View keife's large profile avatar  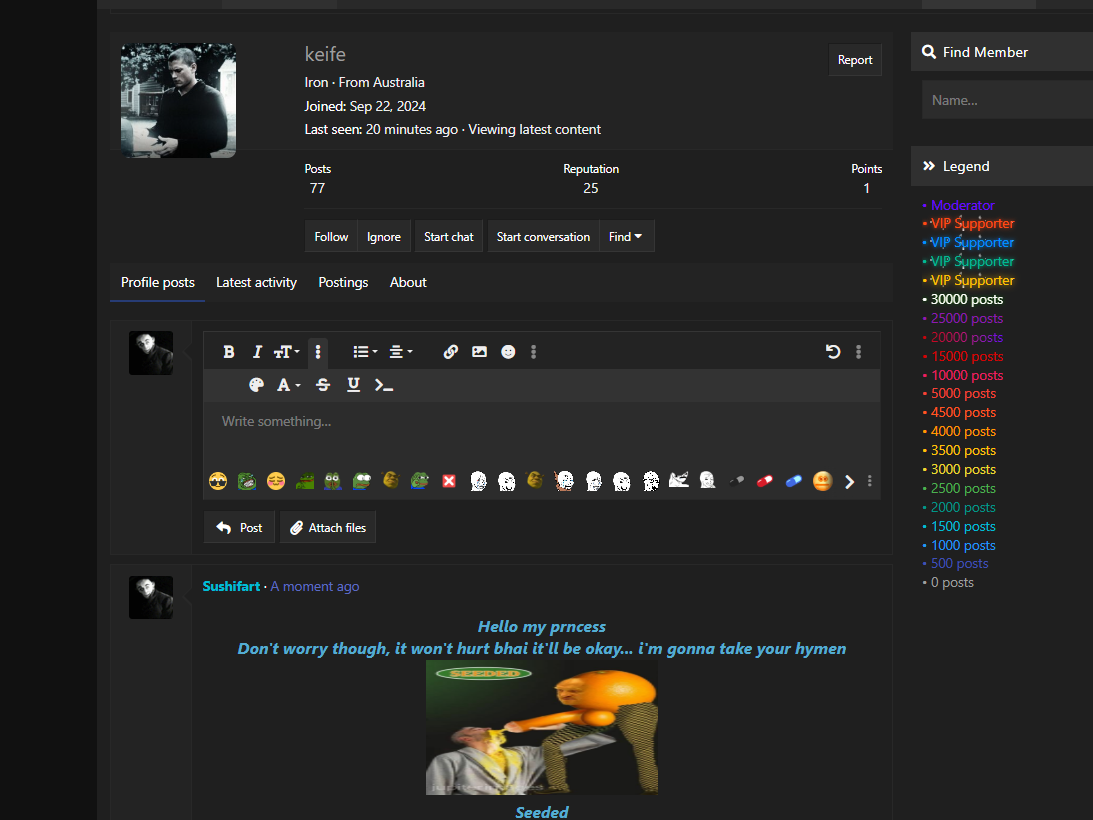coord(178,100)
